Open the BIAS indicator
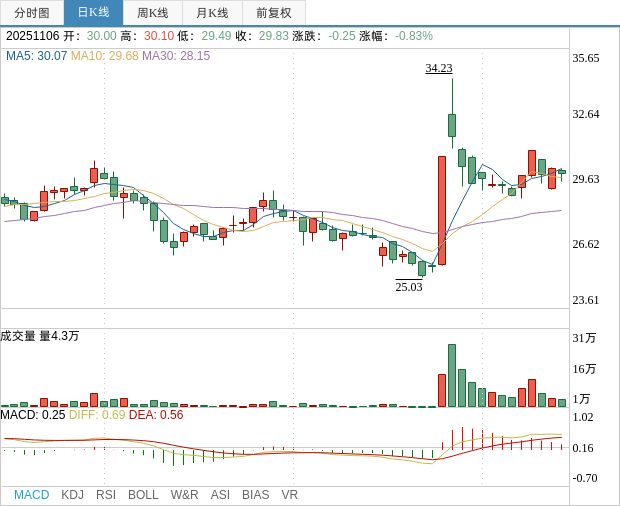The image size is (620, 506). point(255,495)
